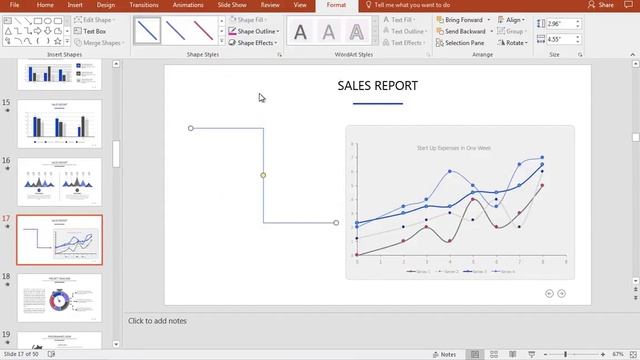
Task: Select the oval shape in shapes gallery
Action: click(x=48, y=21)
